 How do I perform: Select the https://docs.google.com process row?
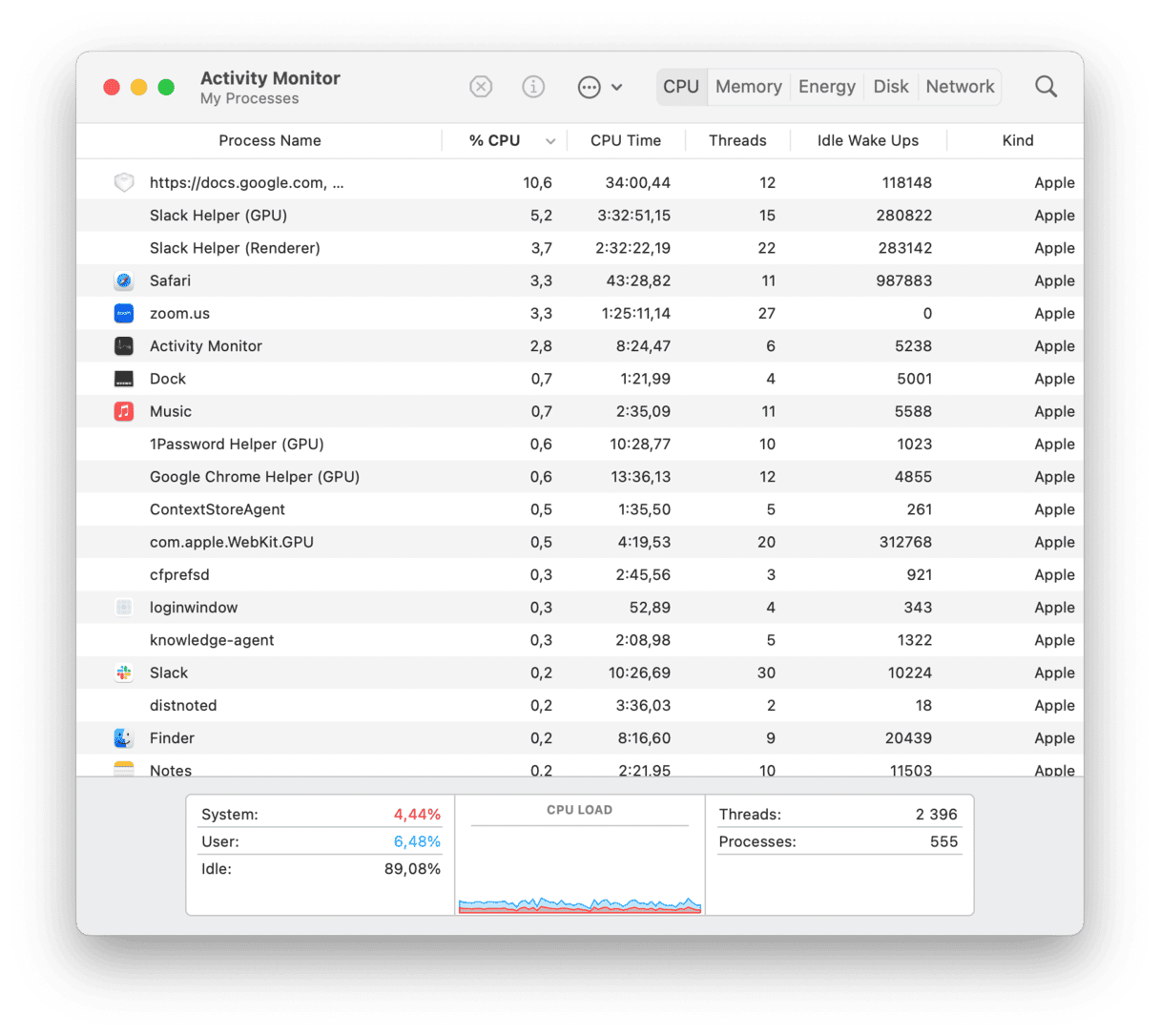(x=580, y=182)
